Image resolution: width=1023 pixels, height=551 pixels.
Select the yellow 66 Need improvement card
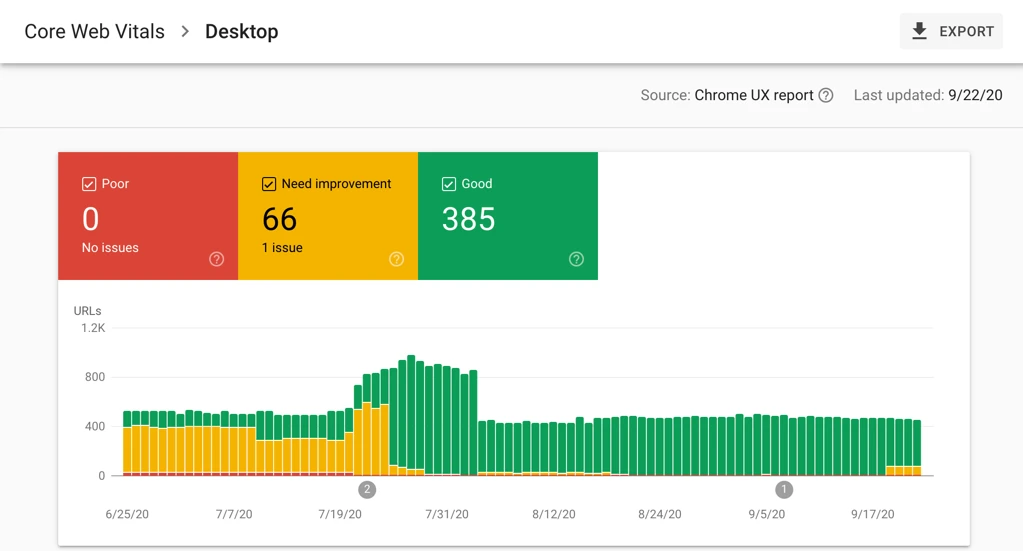[328, 216]
